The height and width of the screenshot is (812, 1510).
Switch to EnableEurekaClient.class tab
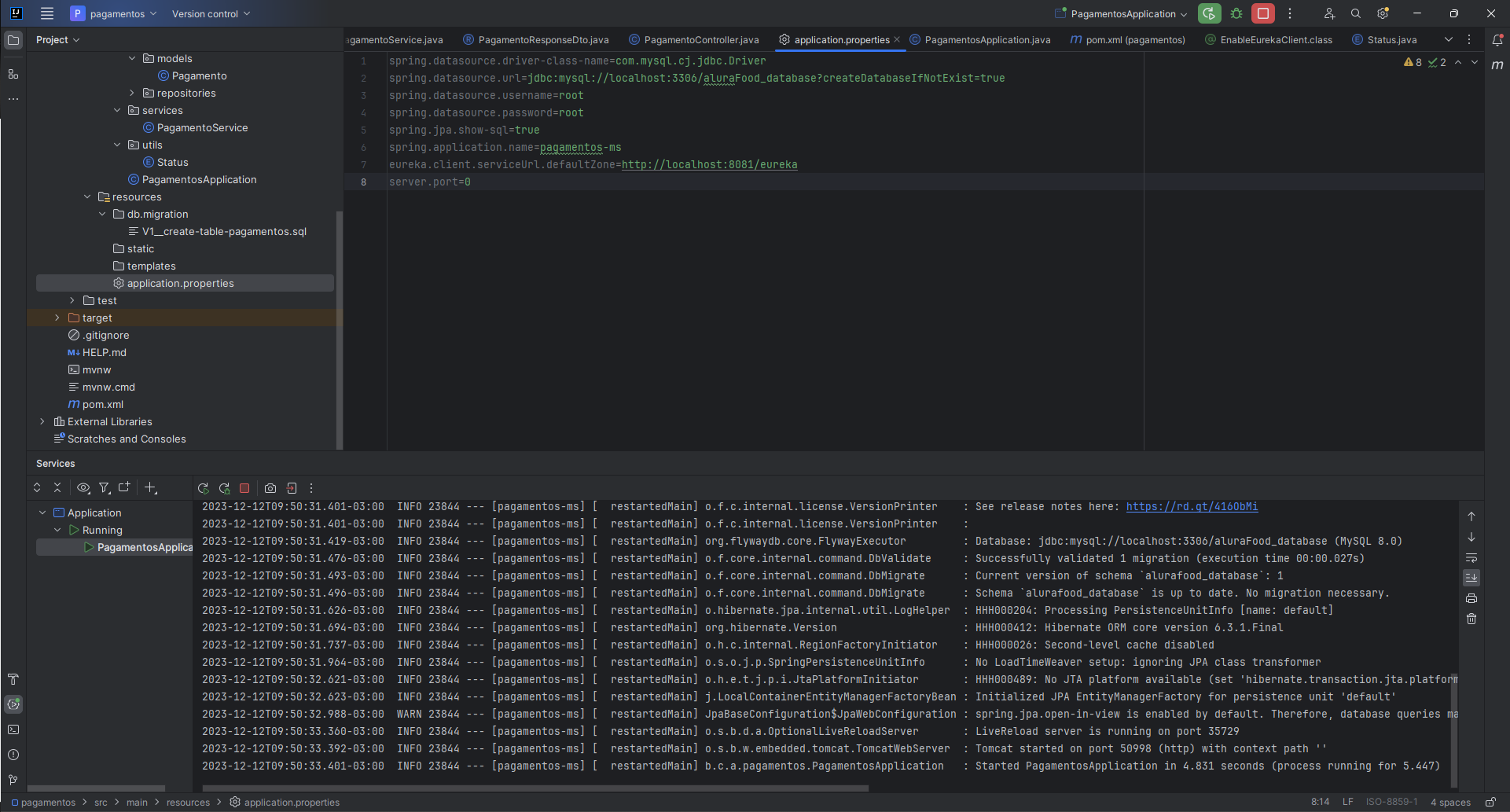[x=1269, y=39]
